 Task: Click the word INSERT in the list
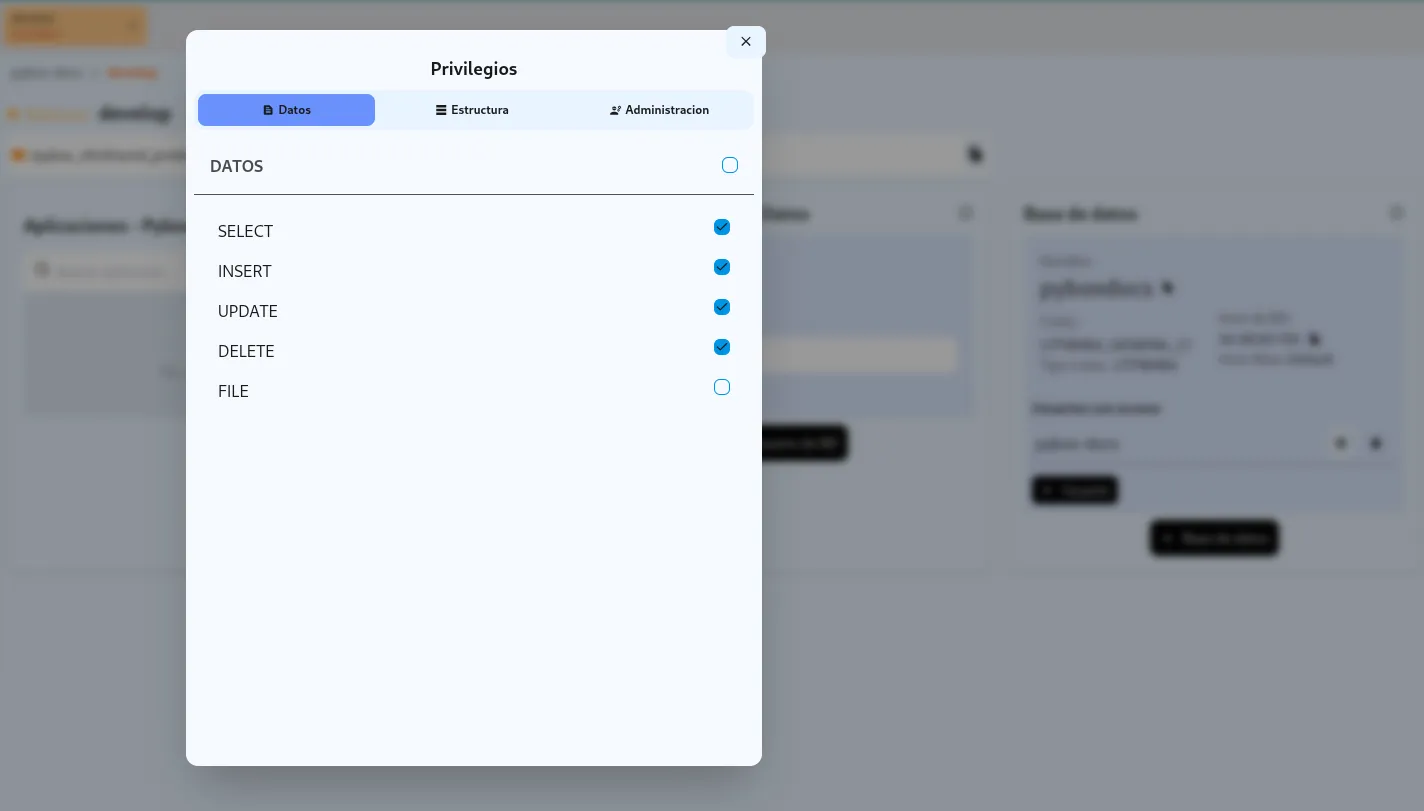[245, 271]
